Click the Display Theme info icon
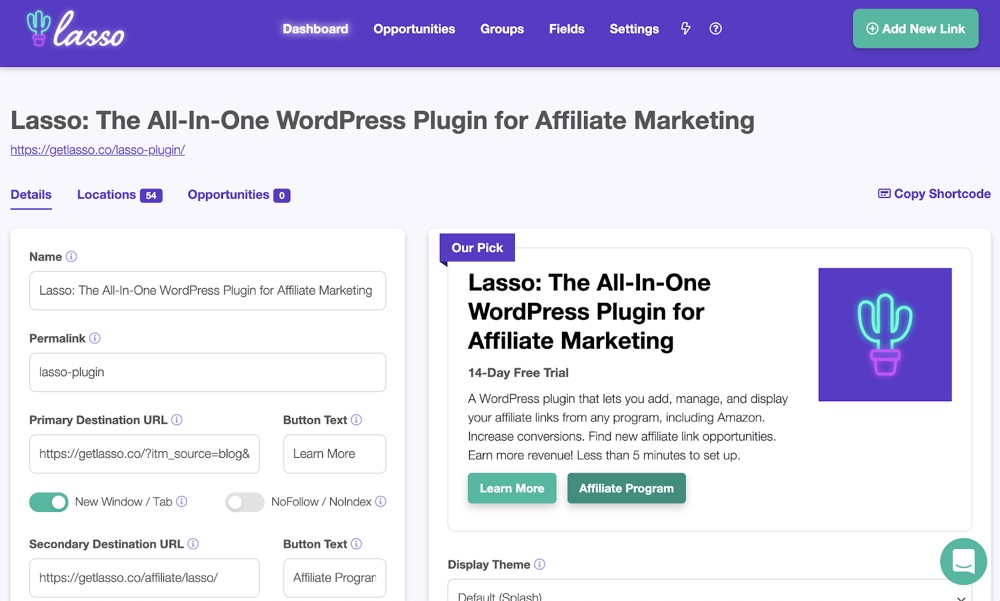 pos(540,564)
